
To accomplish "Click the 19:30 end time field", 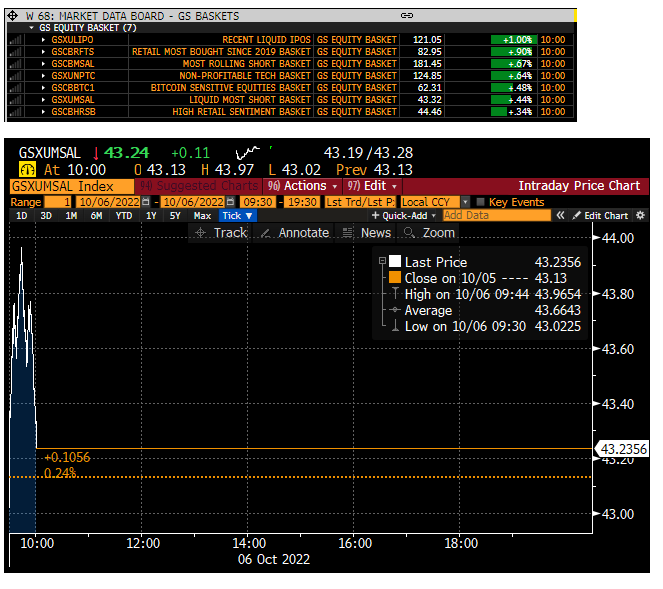I will pyautogui.click(x=302, y=202).
